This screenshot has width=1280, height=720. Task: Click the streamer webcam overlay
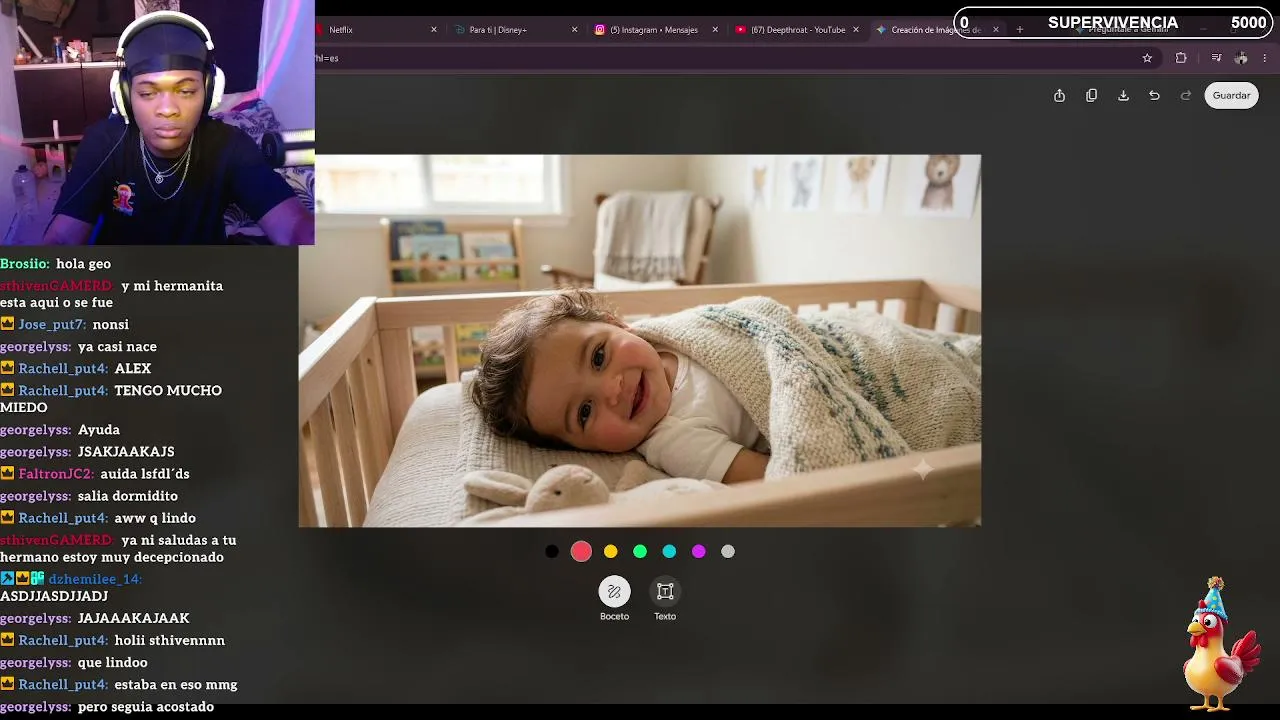(x=157, y=122)
